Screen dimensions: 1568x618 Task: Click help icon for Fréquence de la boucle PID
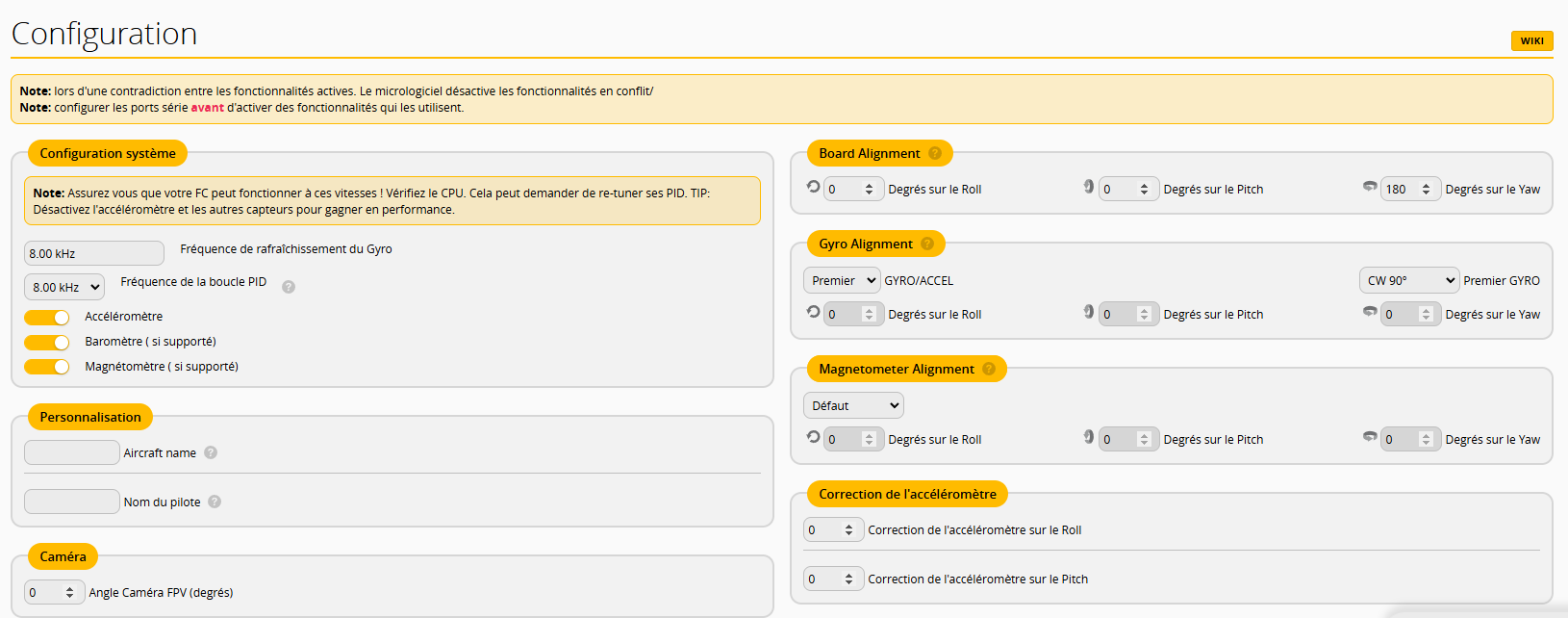point(289,287)
